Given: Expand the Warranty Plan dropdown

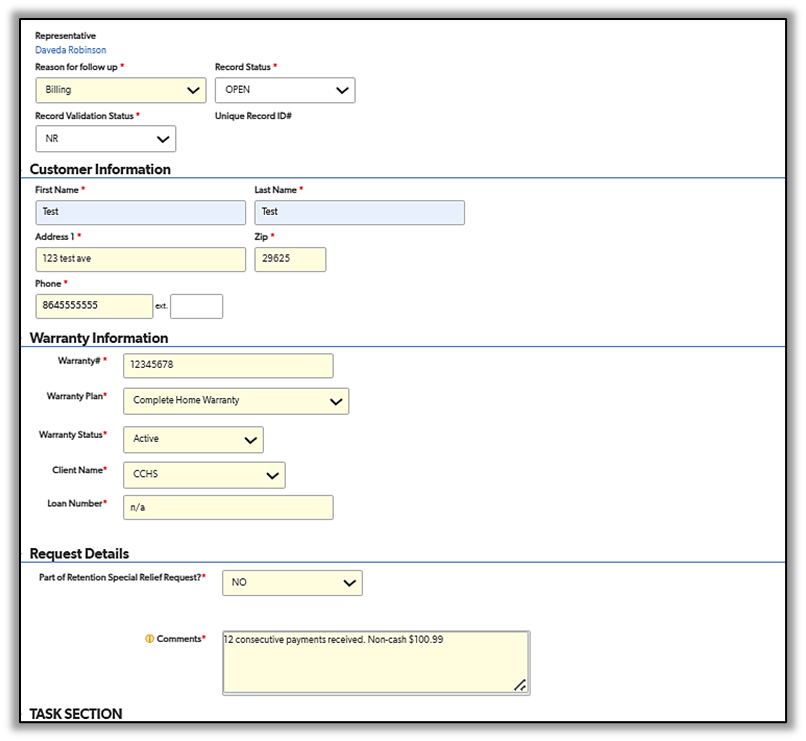Looking at the screenshot, I should coord(235,401).
